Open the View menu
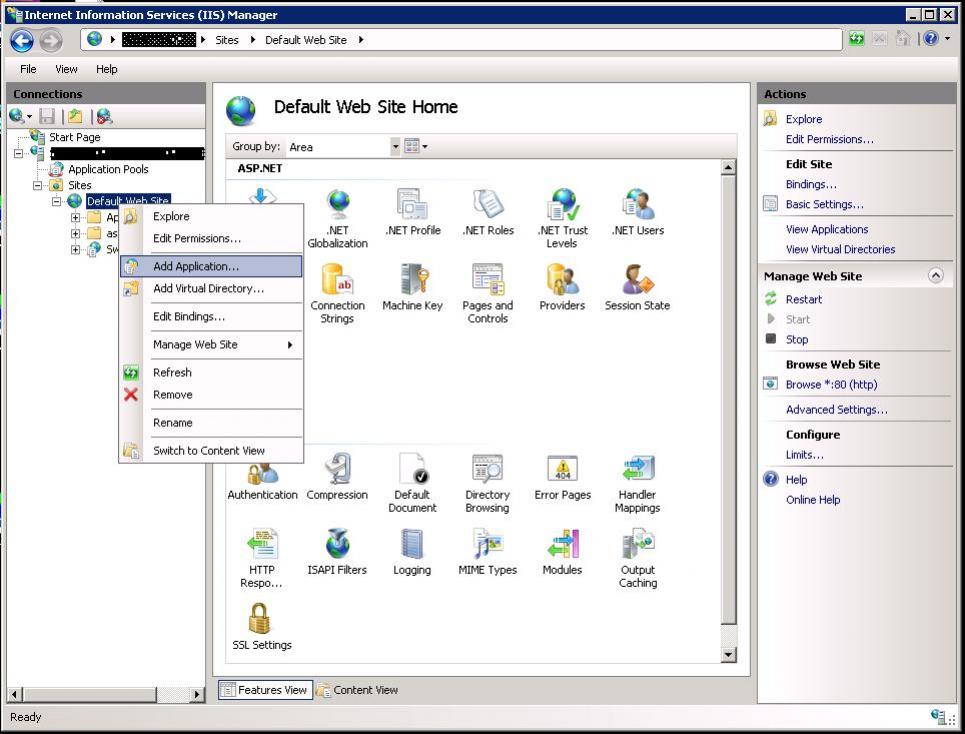This screenshot has height=734, width=965. point(66,69)
